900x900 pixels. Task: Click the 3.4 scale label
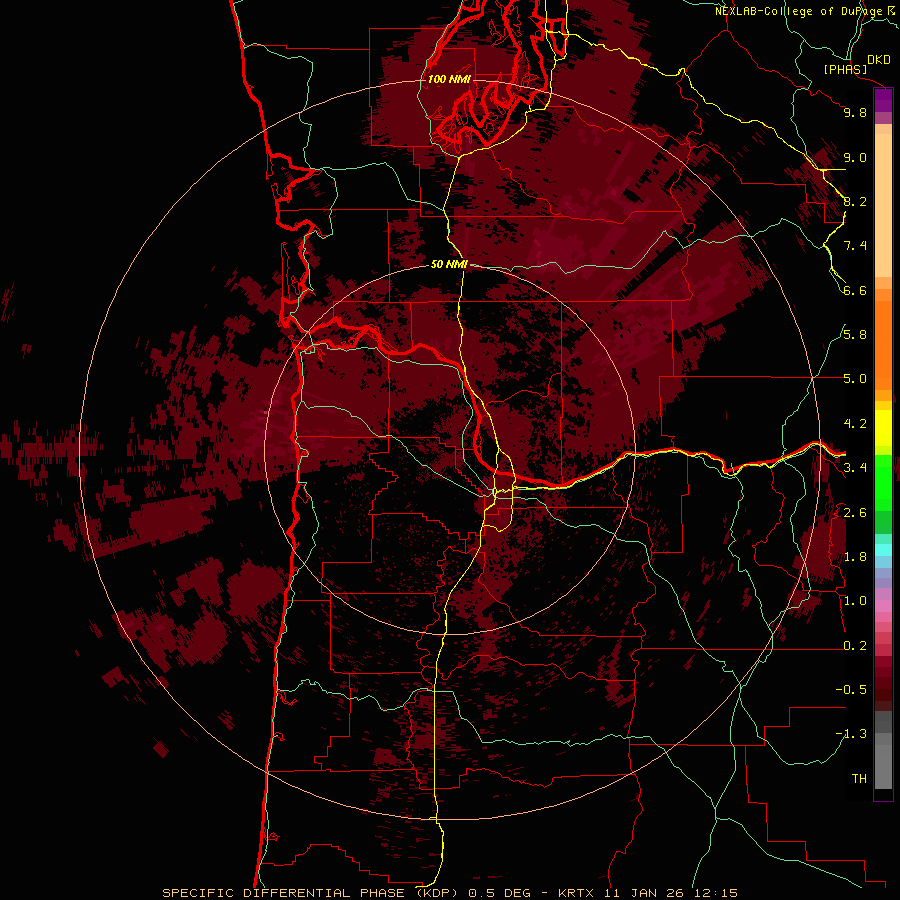click(x=855, y=468)
